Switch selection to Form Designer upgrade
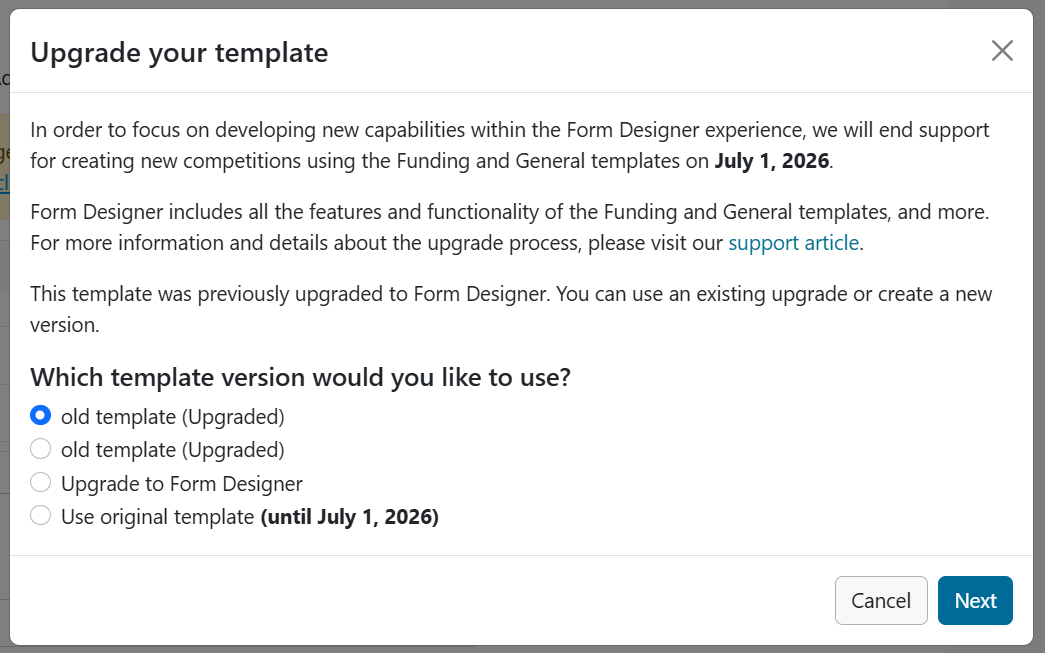The image size is (1045, 653). (x=41, y=482)
